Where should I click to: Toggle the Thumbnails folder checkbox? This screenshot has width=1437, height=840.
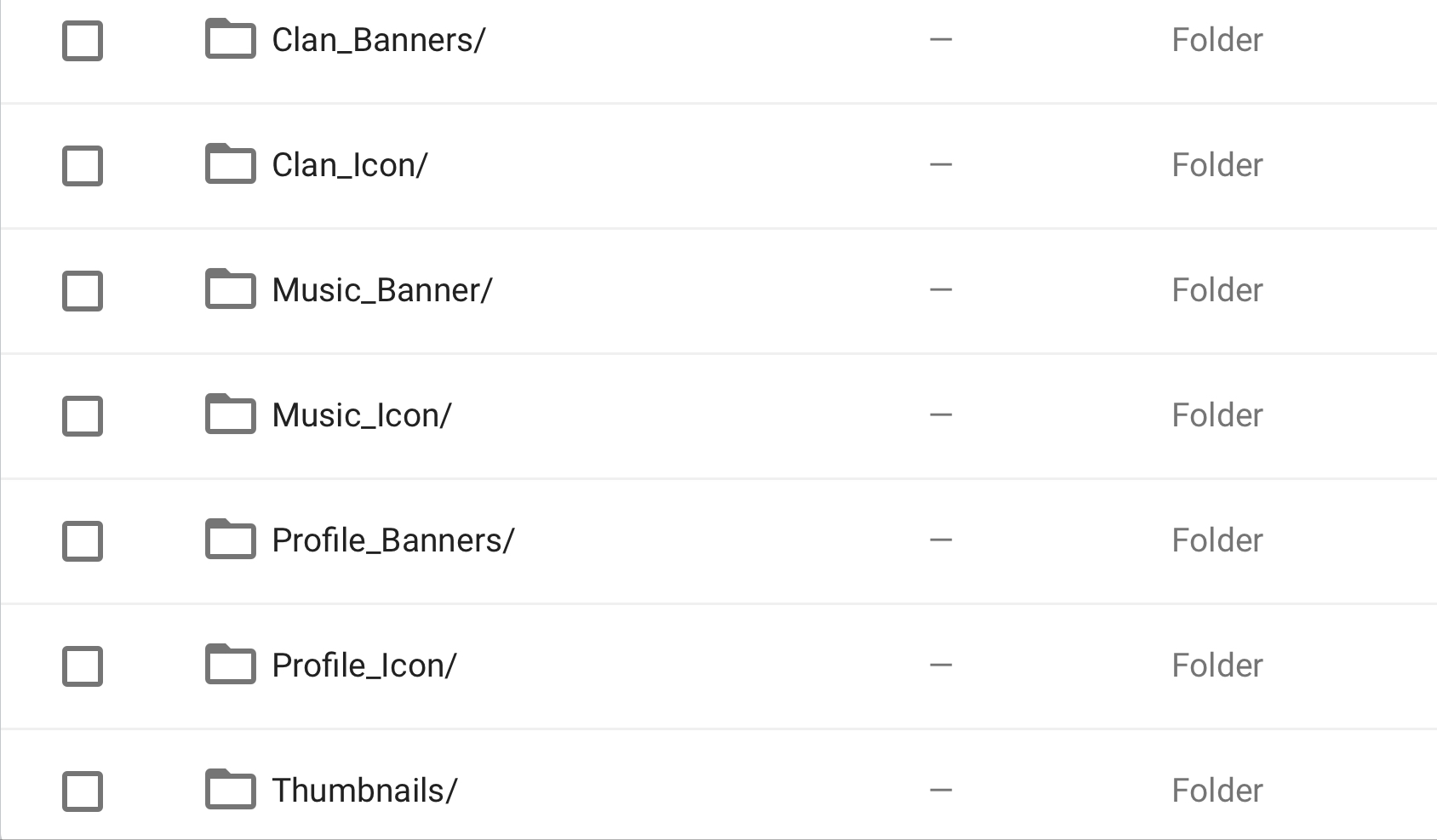tap(83, 791)
